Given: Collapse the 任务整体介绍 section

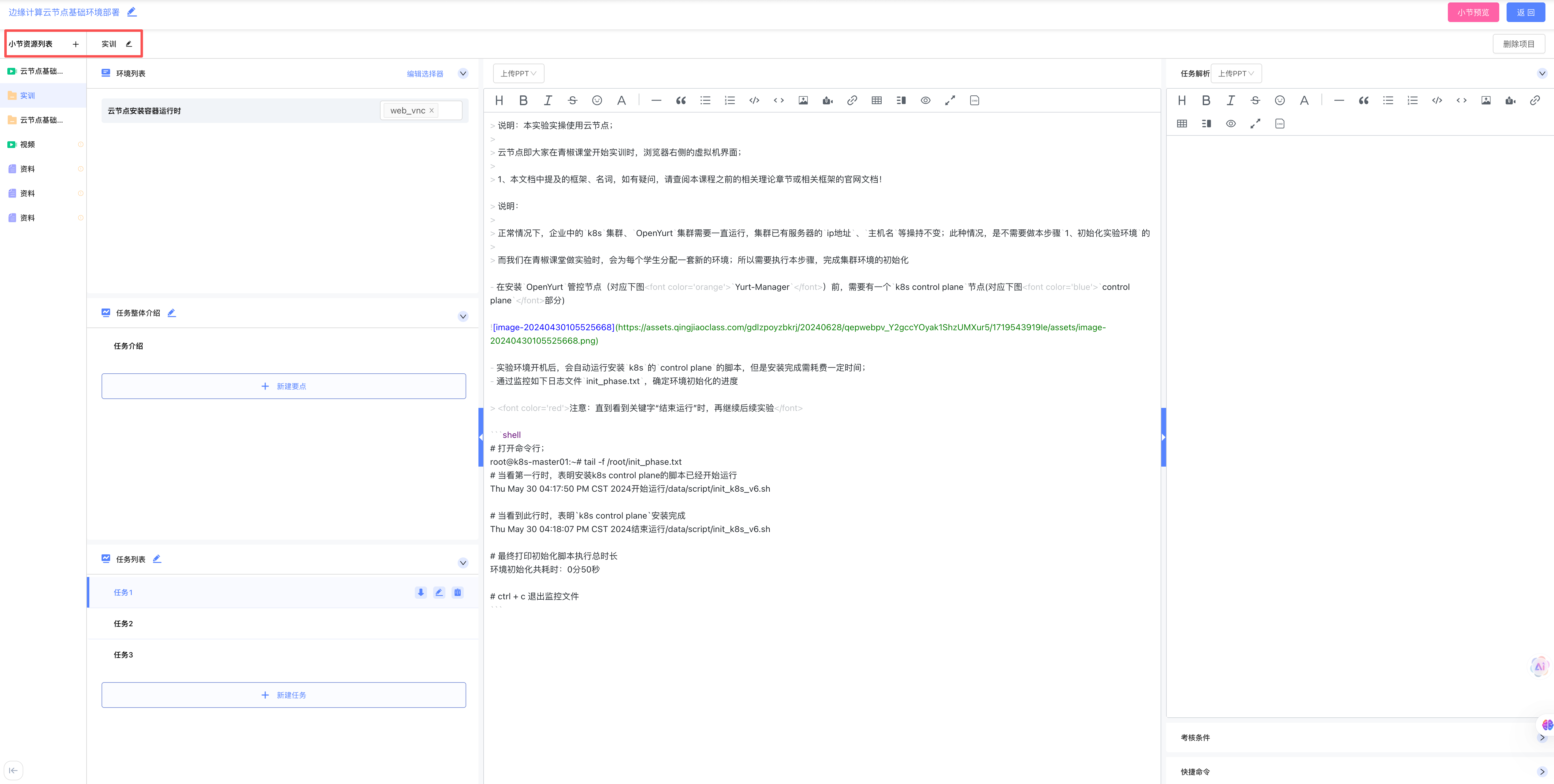Looking at the screenshot, I should point(463,316).
